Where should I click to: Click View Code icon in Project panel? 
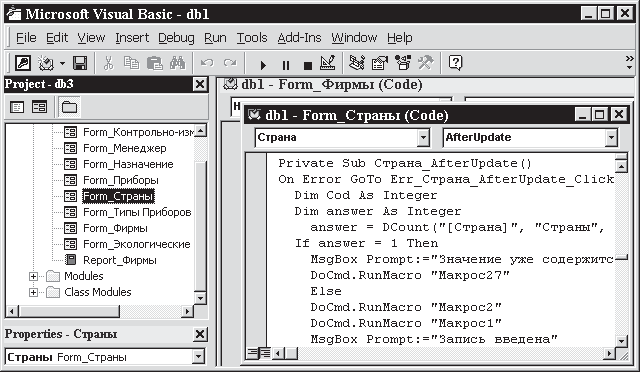17,107
